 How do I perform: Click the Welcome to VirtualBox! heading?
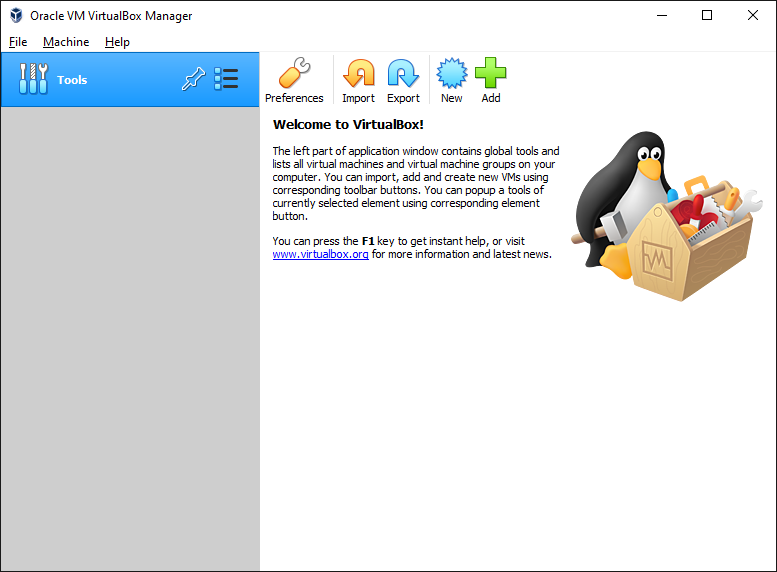coord(348,124)
